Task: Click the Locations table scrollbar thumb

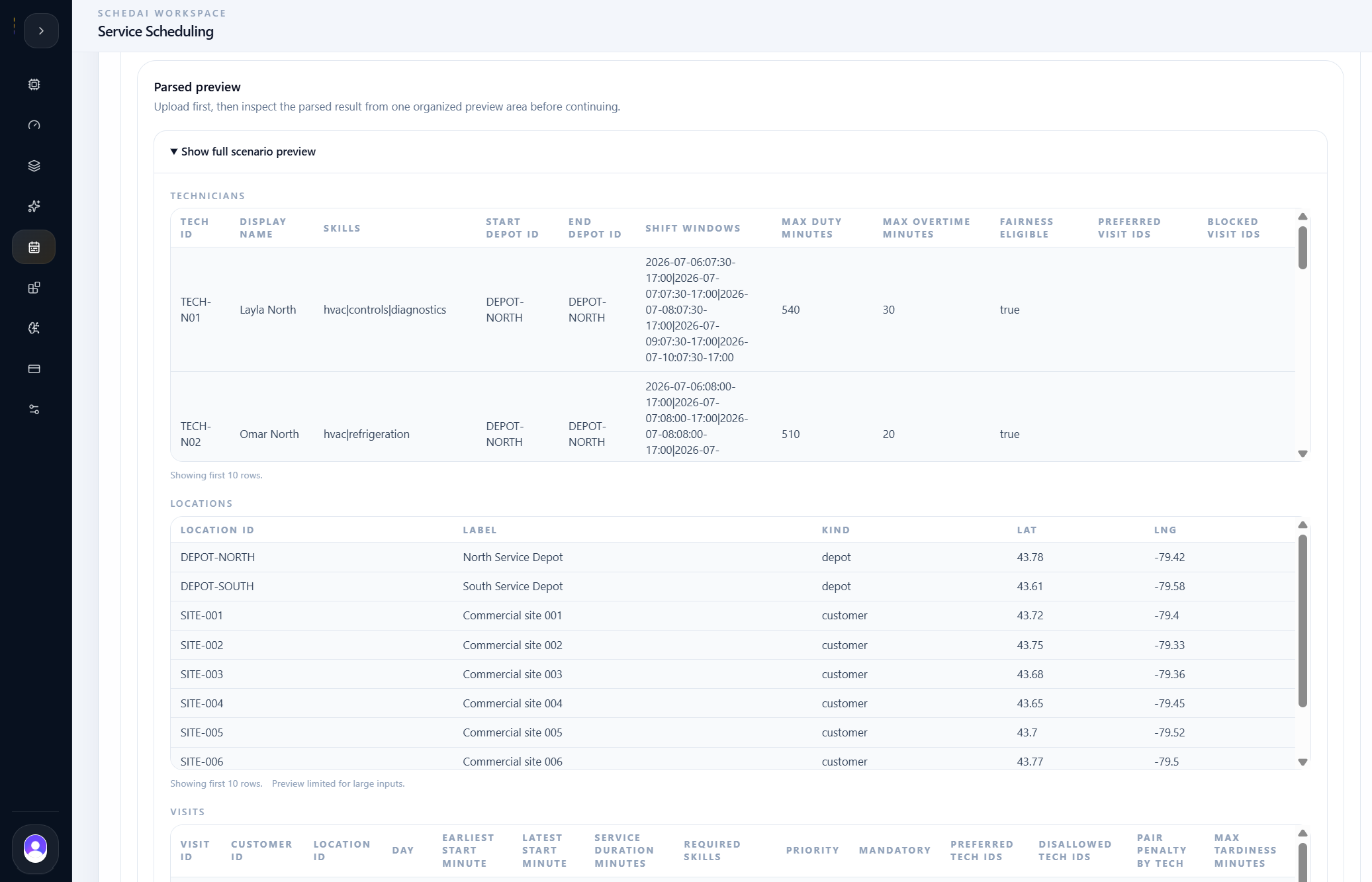Action: (1303, 621)
